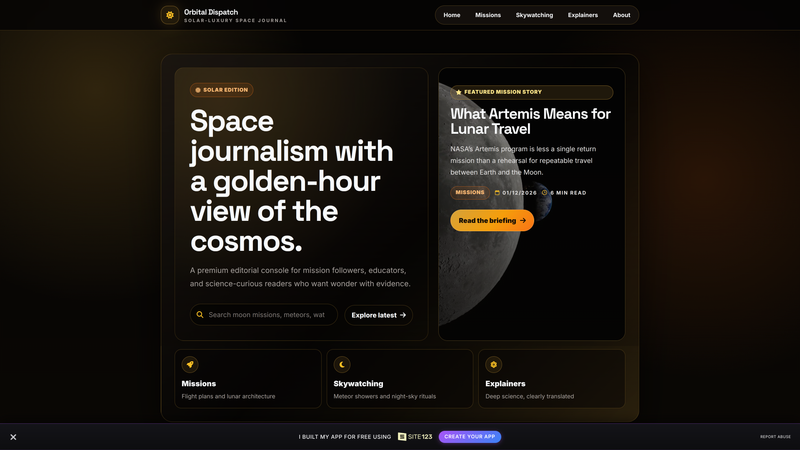Click the Orbital Dispatch sun logo icon
Viewport: 800px width, 450px height.
[170, 15]
